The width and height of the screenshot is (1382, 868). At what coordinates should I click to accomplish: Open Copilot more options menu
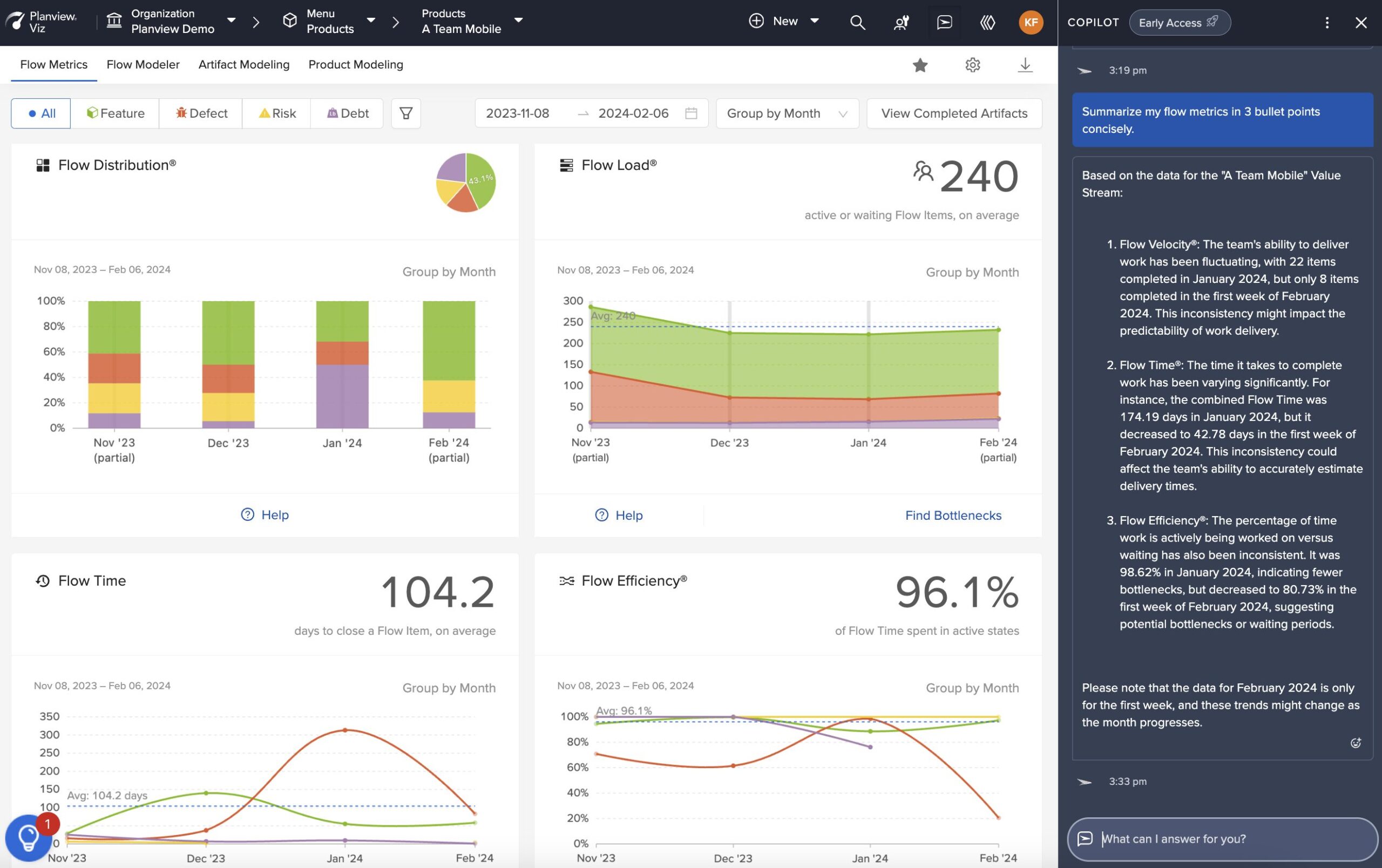[1326, 22]
